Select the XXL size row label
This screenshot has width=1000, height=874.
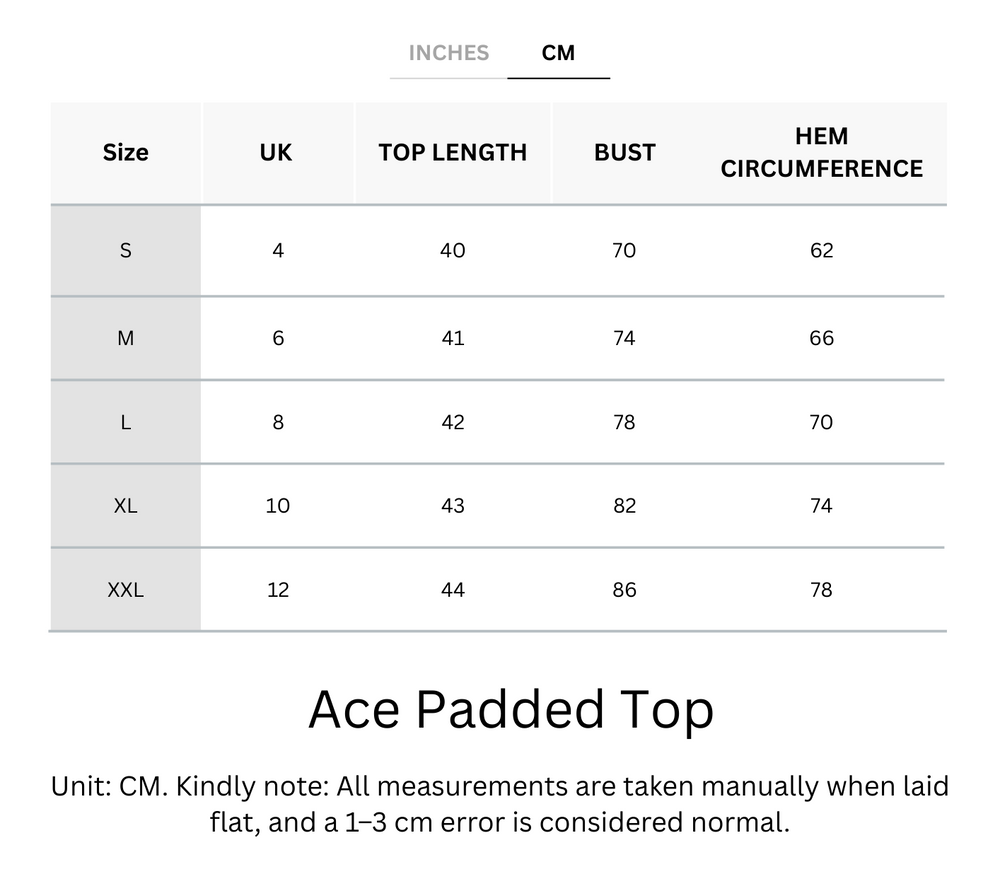coord(125,590)
